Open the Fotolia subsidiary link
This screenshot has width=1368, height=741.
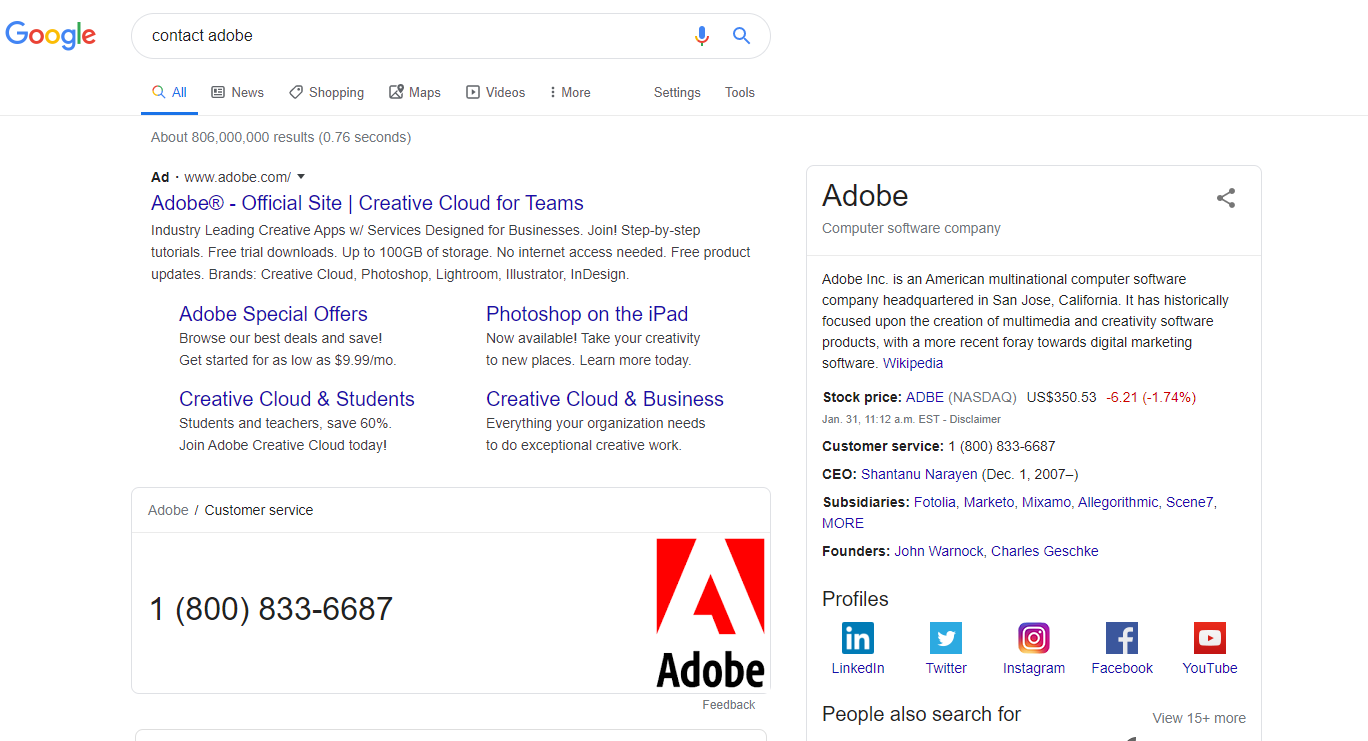point(935,502)
